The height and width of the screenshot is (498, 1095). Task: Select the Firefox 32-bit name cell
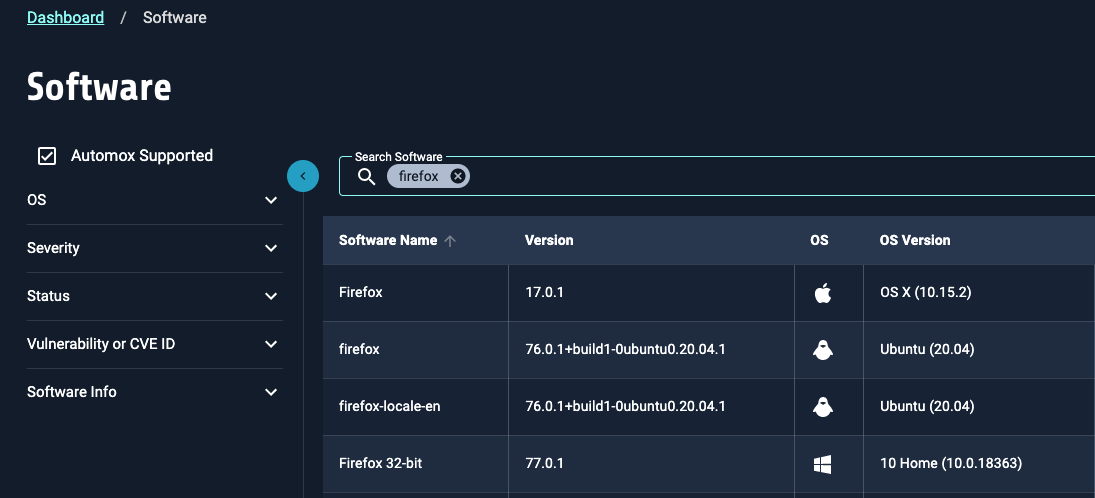(x=416, y=464)
